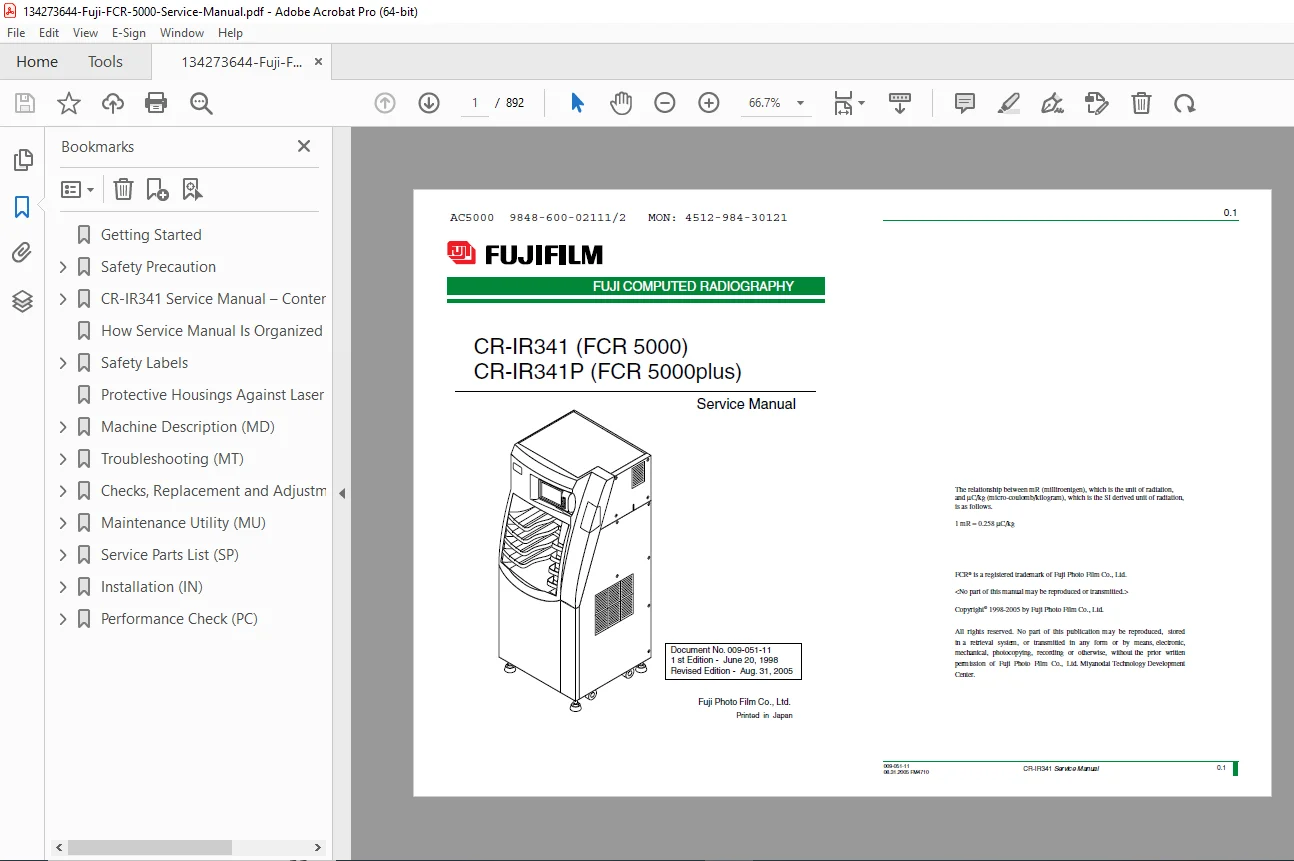Close the Bookmarks panel
The width and height of the screenshot is (1294, 861).
(x=304, y=146)
